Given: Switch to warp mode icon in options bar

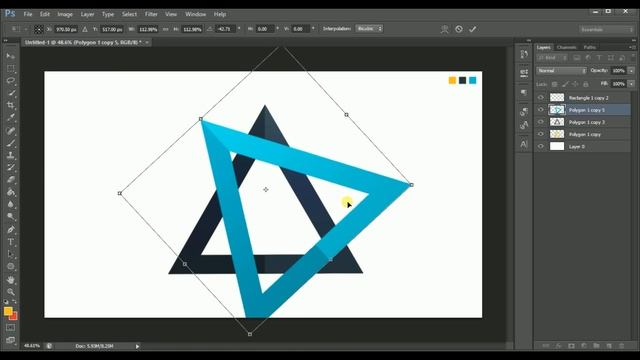Looking at the screenshot, I should tap(444, 29).
